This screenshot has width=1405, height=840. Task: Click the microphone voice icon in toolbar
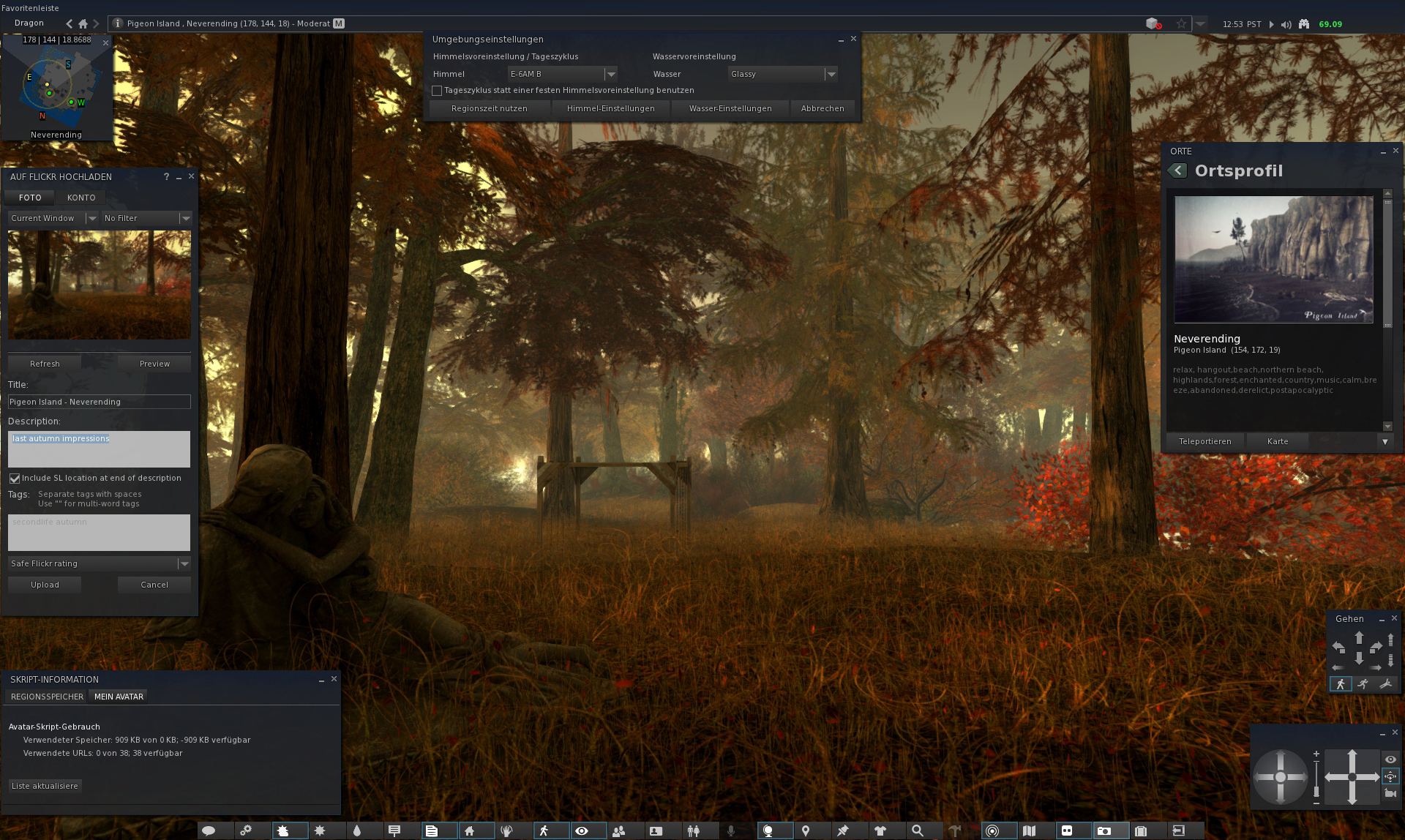[x=732, y=830]
